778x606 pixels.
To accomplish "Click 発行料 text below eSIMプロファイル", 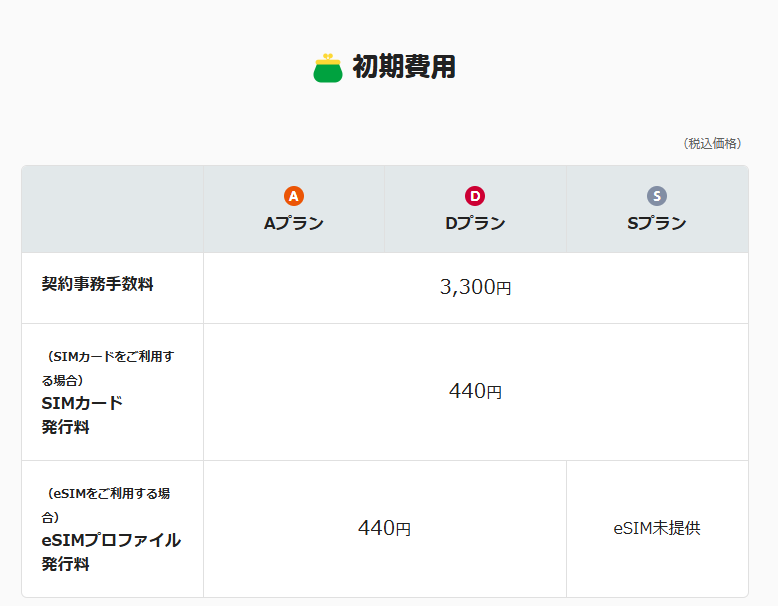I will pos(65,564).
